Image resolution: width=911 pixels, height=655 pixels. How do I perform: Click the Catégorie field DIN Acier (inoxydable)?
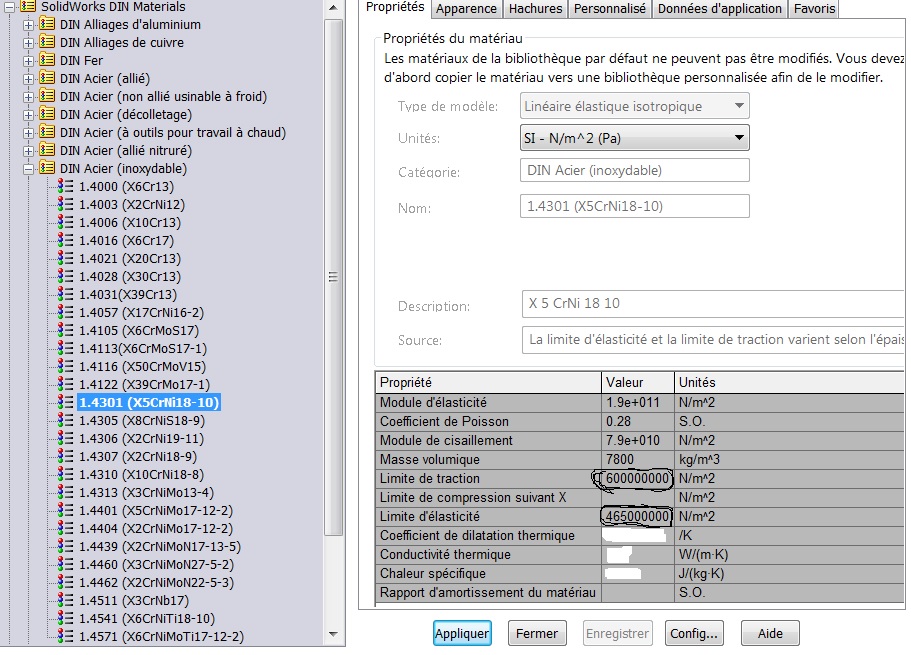click(x=634, y=170)
